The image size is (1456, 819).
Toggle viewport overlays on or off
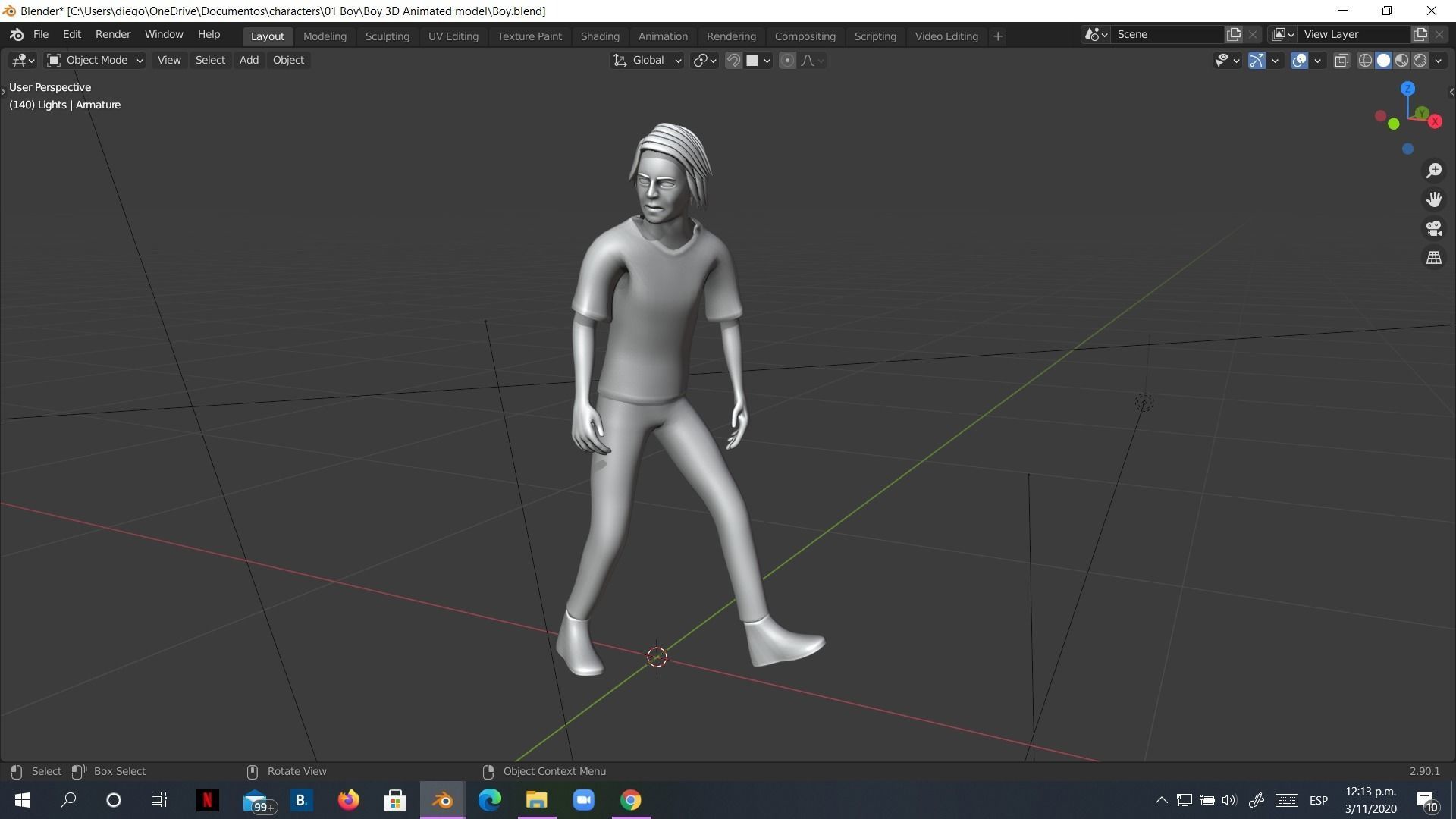click(x=1299, y=61)
